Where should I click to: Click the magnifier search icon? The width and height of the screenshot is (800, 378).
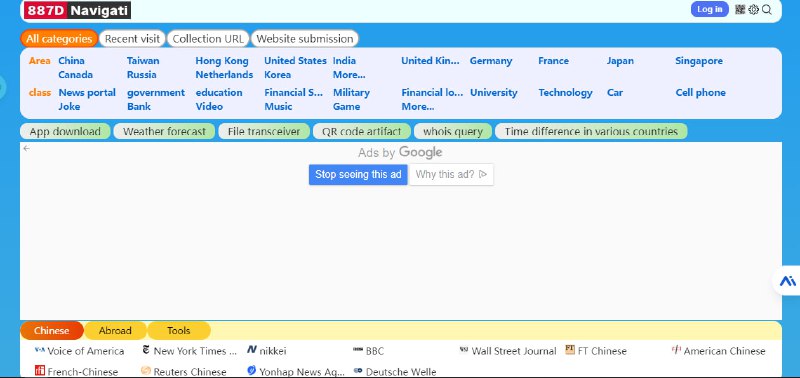click(x=766, y=9)
